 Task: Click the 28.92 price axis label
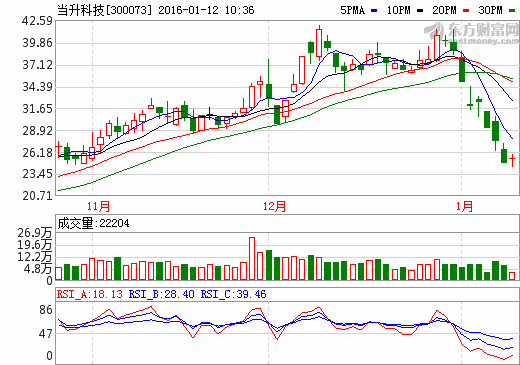(37, 131)
